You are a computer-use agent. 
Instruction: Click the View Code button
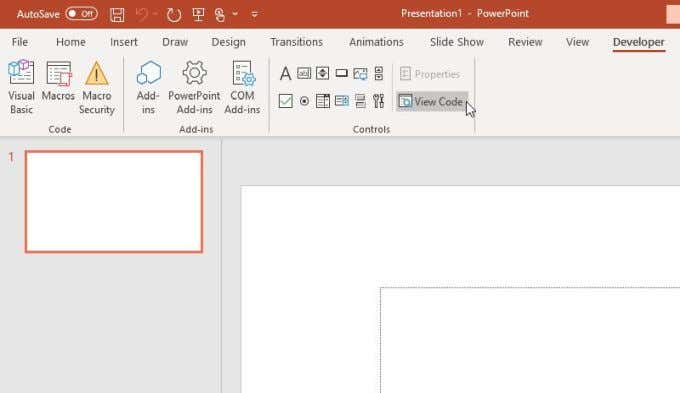coord(432,102)
